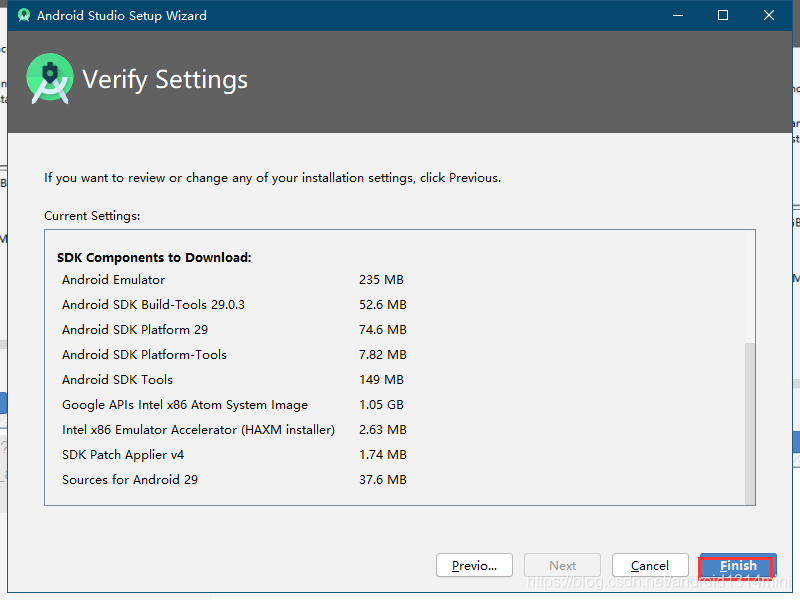
Task: Click the '235 MB' size value
Action: [x=381, y=280]
